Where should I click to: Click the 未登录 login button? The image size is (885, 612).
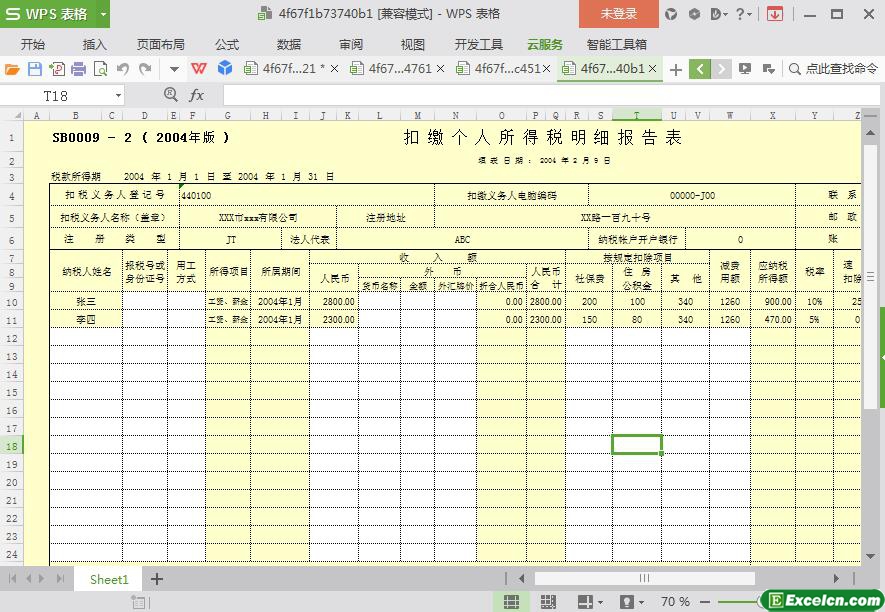[618, 14]
